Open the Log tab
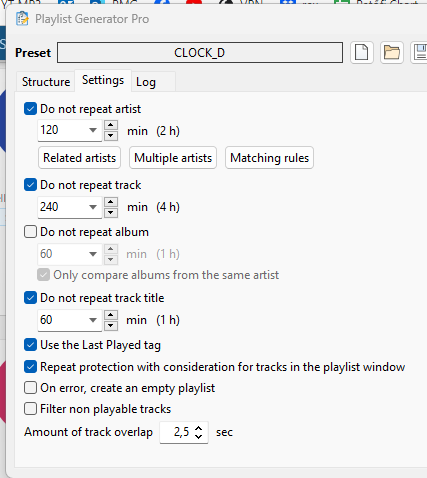The height and width of the screenshot is (478, 427). coord(146,82)
